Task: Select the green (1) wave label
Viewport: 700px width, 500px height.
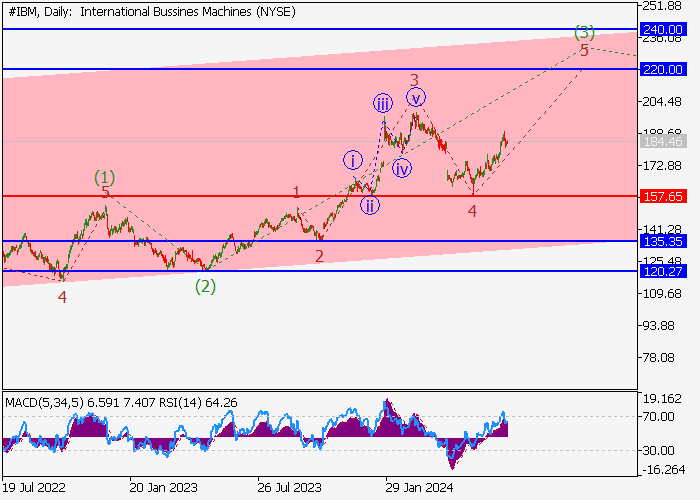Action: point(104,178)
